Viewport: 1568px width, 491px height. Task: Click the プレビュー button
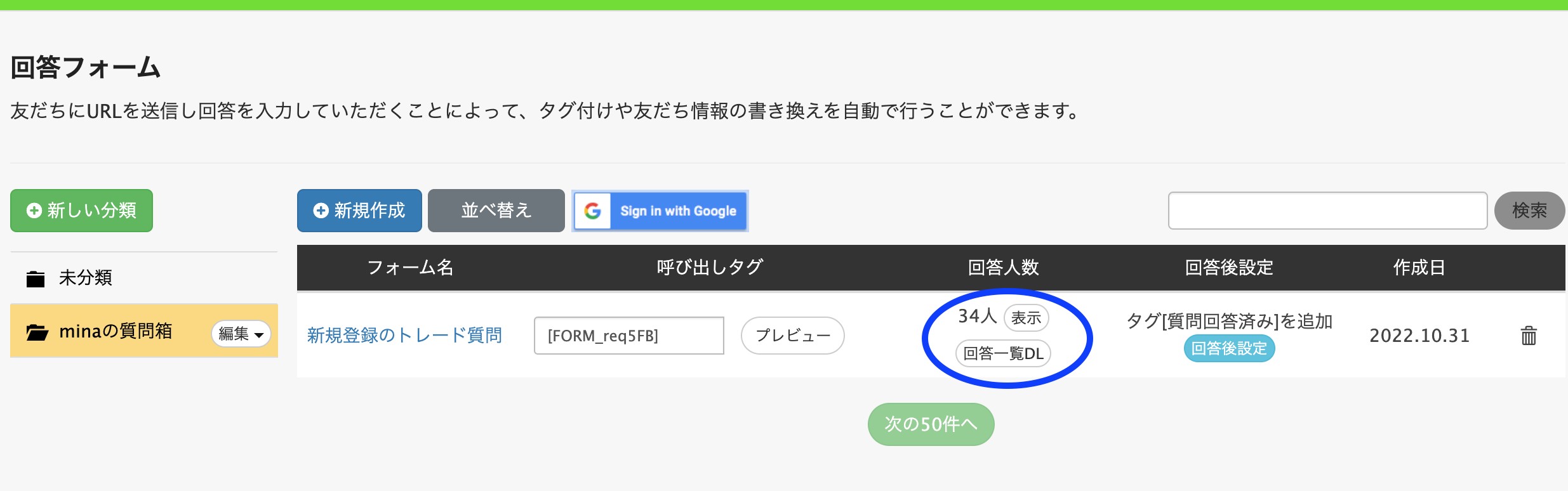point(793,336)
